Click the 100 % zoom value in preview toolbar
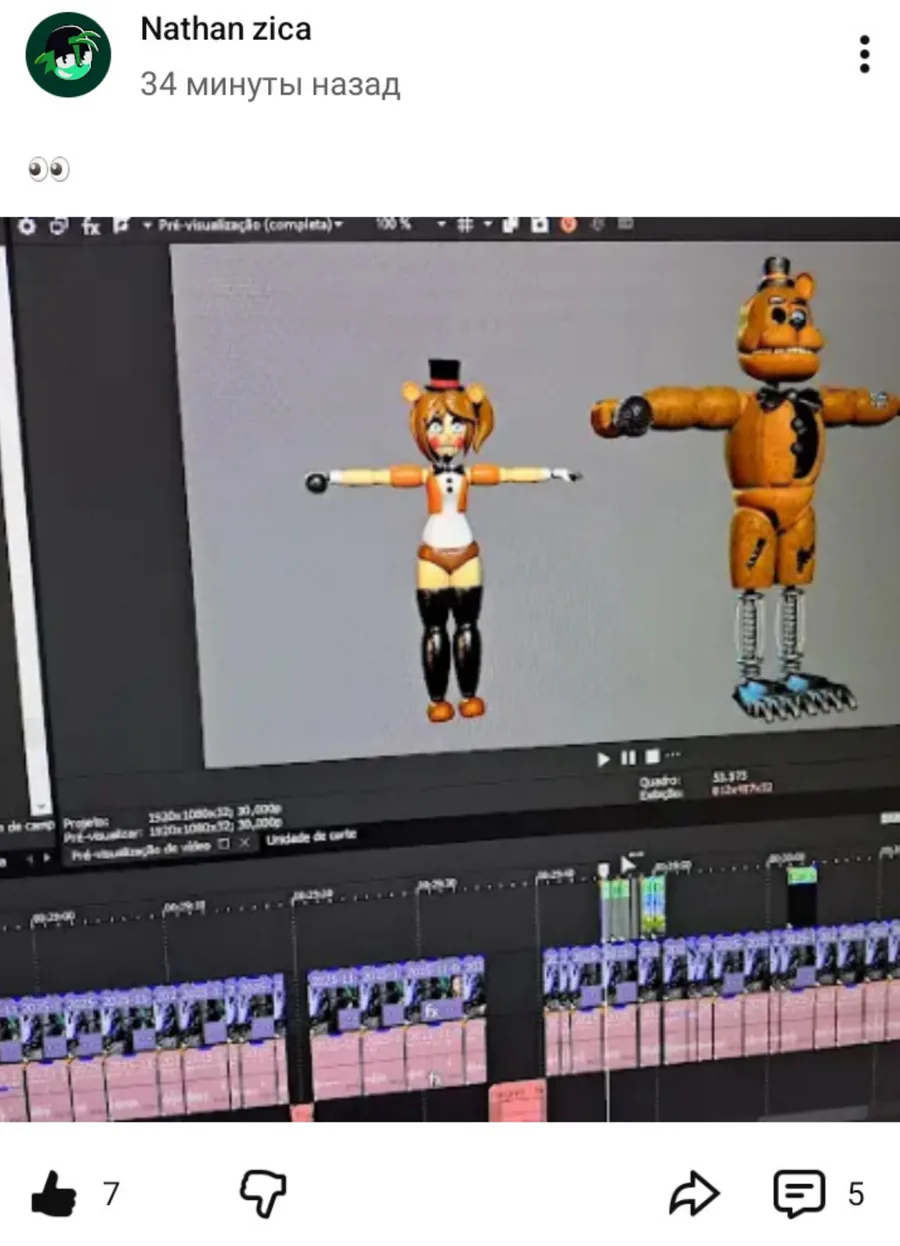This screenshot has height=1246, width=900. point(393,225)
